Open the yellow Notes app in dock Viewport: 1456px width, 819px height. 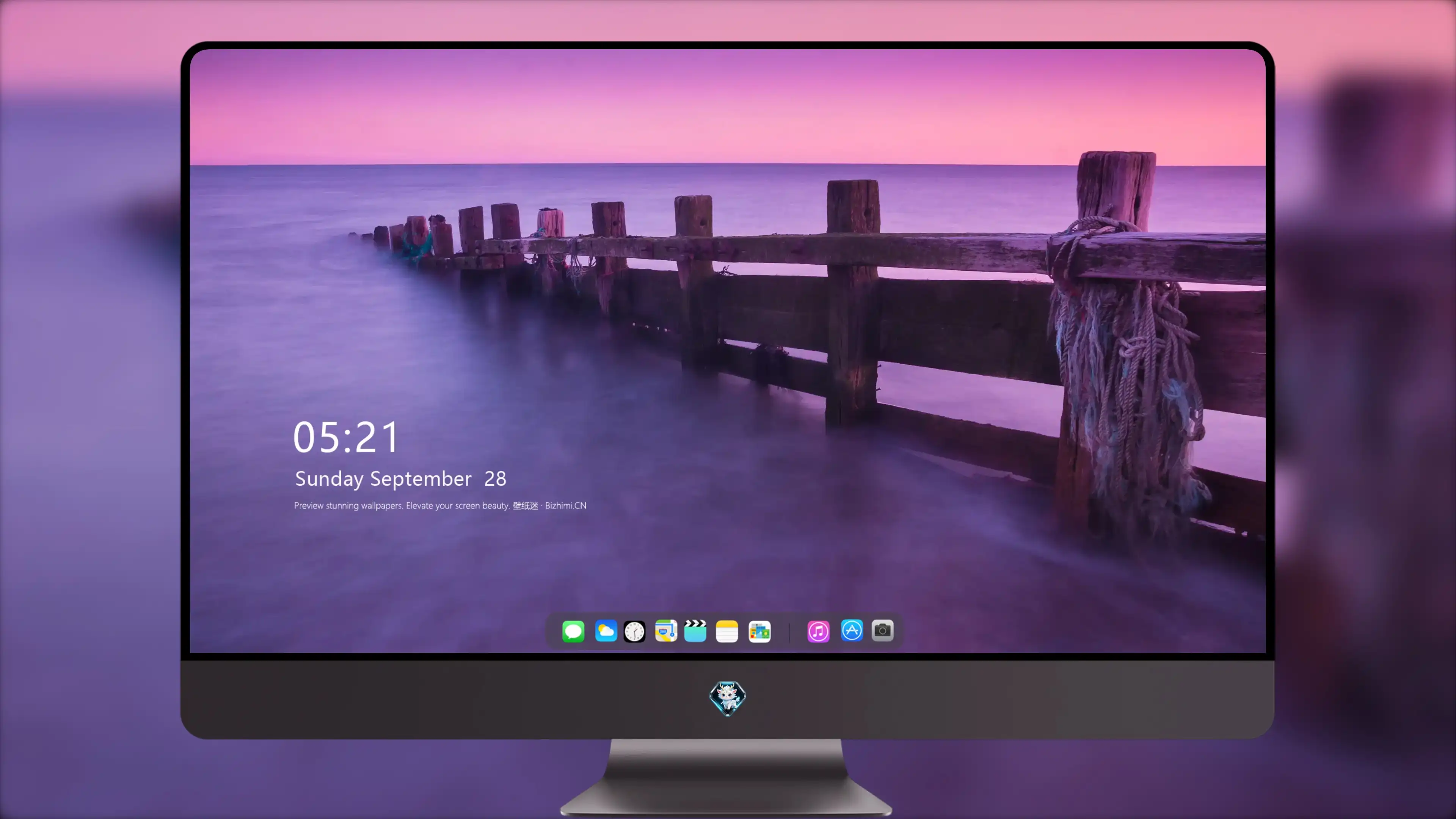tap(727, 631)
